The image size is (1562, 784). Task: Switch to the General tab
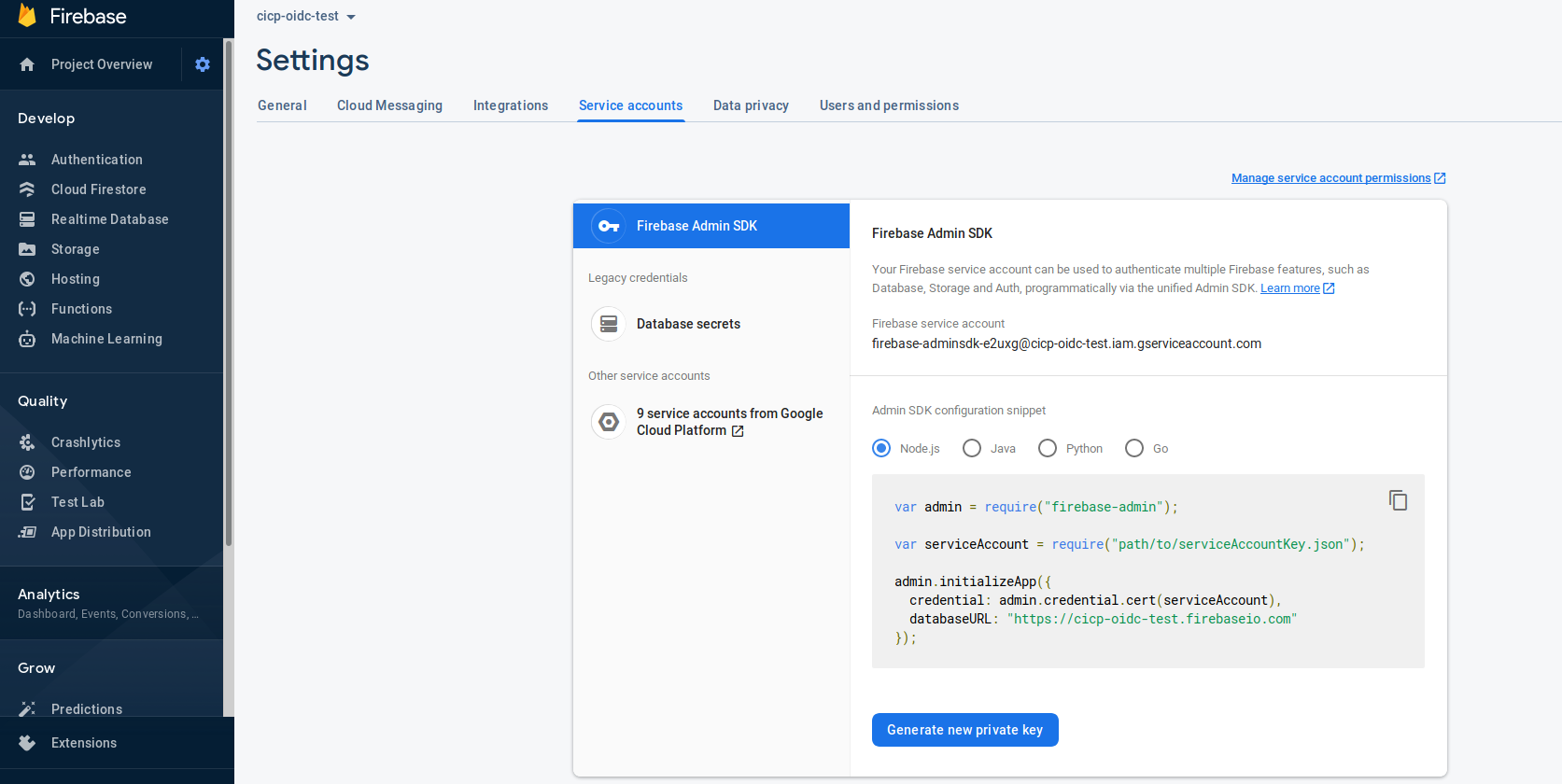(282, 105)
